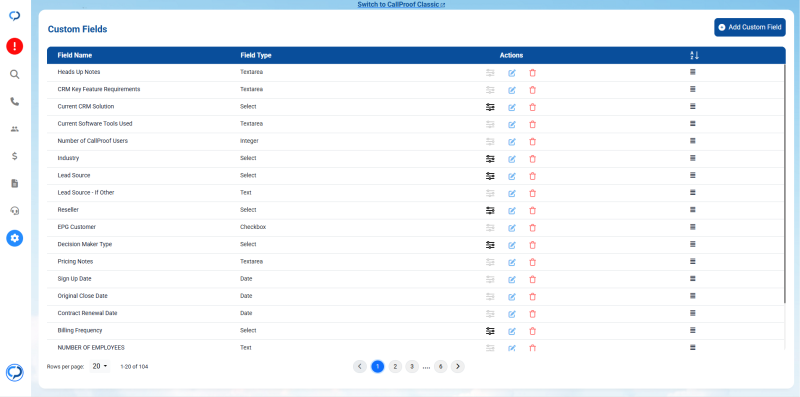The height and width of the screenshot is (397, 800).
Task: Click the CallProof logo at sidebar top
Action: click(x=14, y=16)
